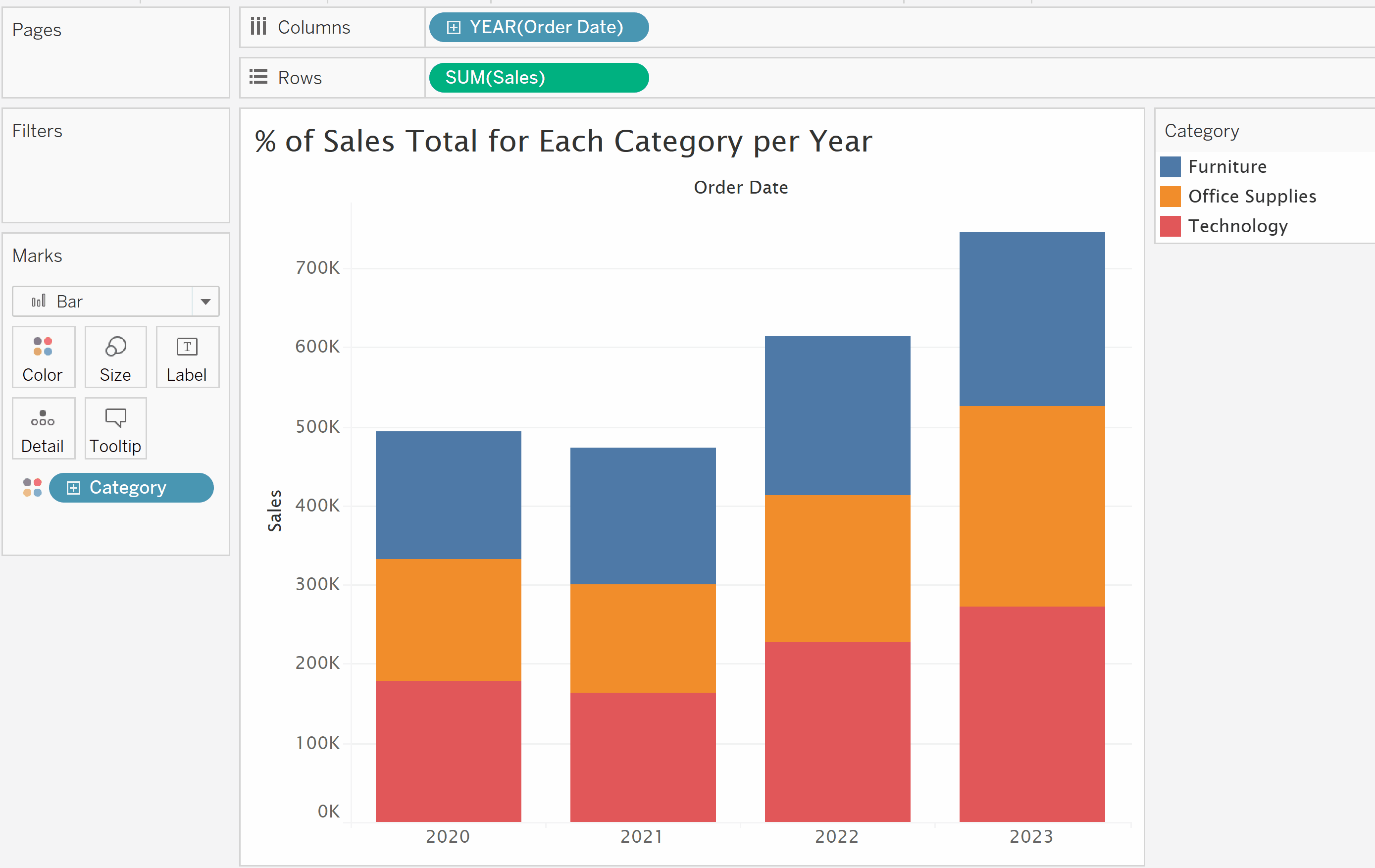This screenshot has height=868, width=1375.
Task: Click the Columns shelf icon
Action: tap(258, 27)
